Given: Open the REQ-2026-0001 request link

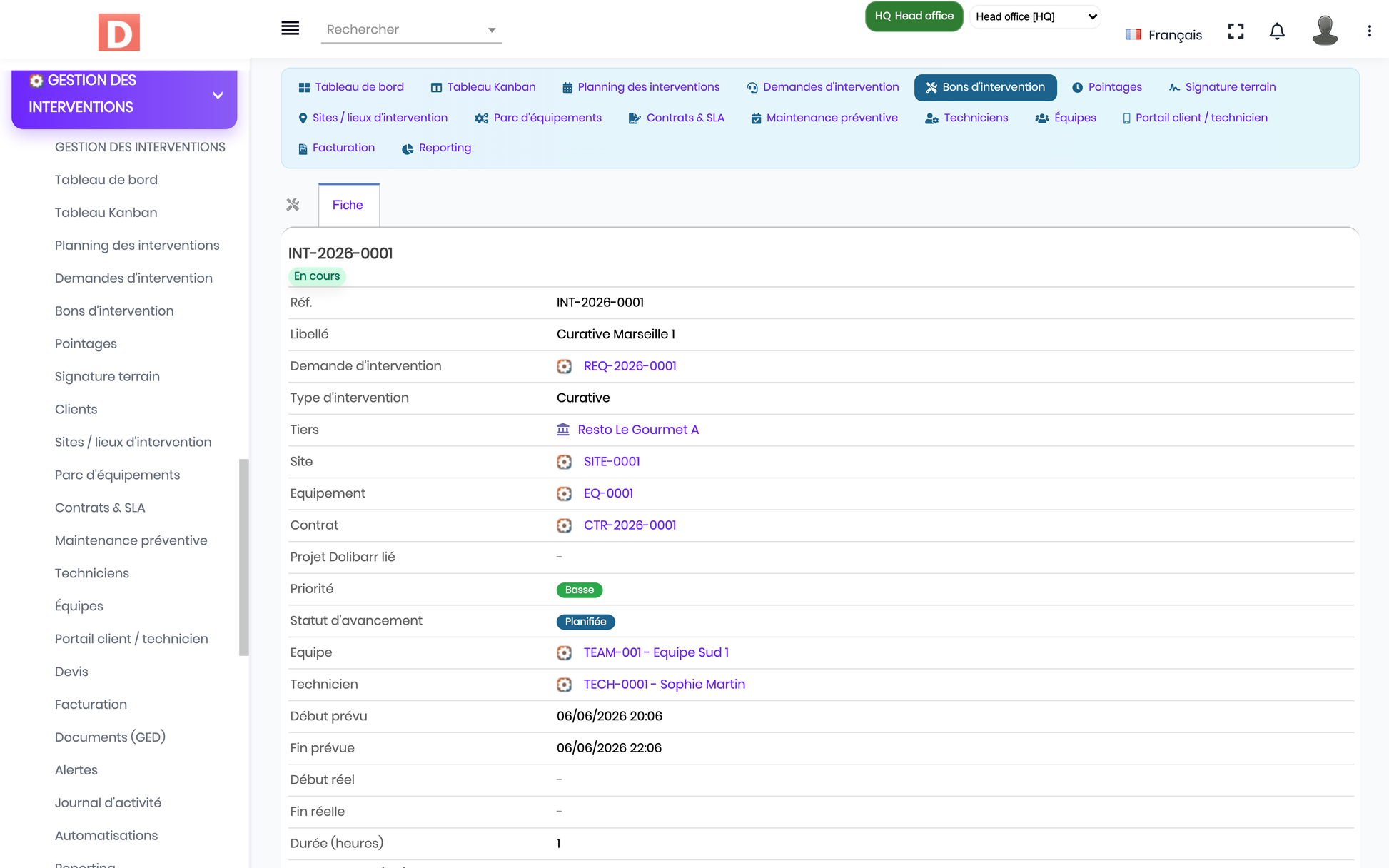Looking at the screenshot, I should point(630,366).
